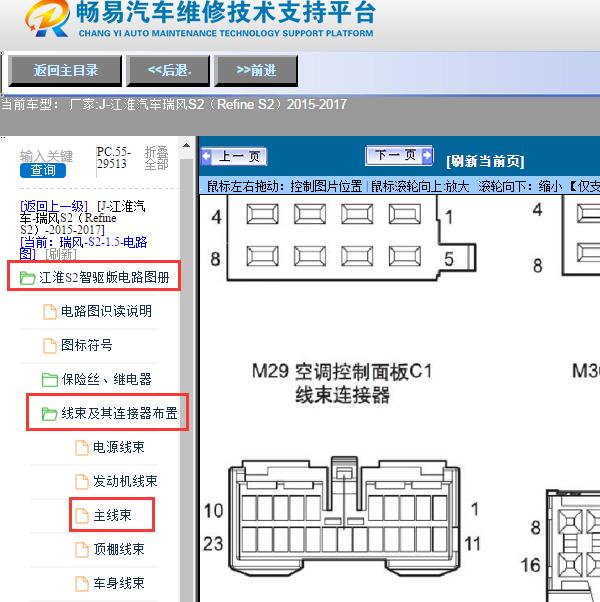Click the document icon beside 发动机线束
This screenshot has width=600, height=602.
[81, 481]
